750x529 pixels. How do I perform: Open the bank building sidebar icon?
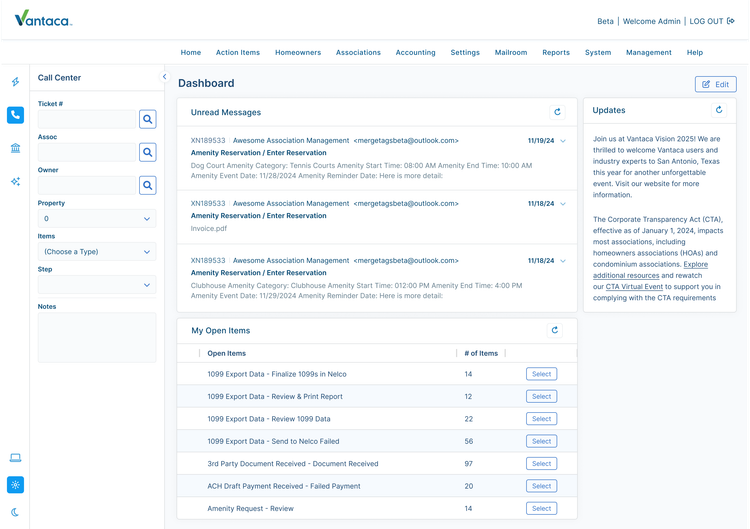click(x=15, y=148)
